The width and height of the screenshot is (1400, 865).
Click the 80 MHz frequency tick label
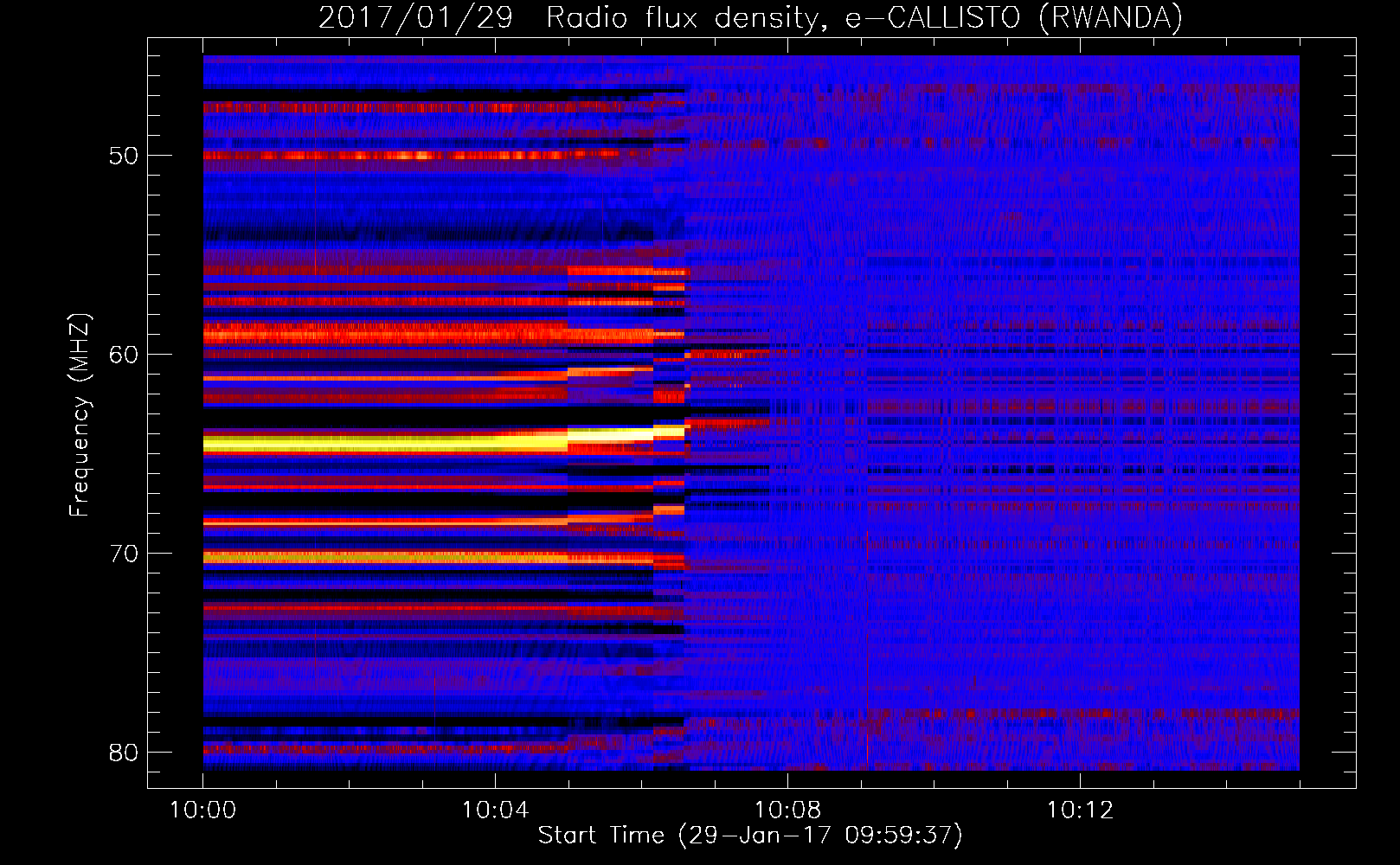click(124, 753)
